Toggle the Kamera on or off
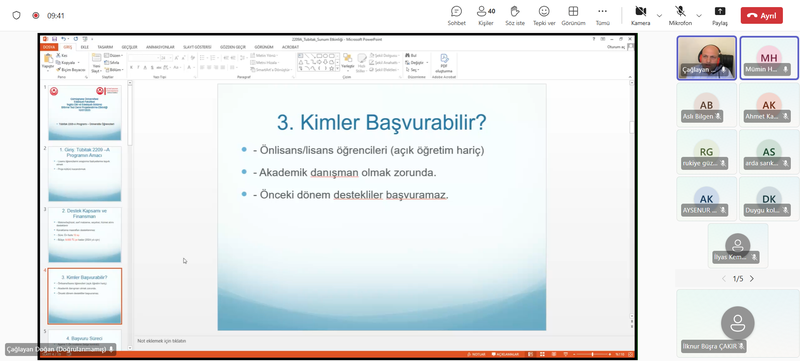 coord(640,16)
